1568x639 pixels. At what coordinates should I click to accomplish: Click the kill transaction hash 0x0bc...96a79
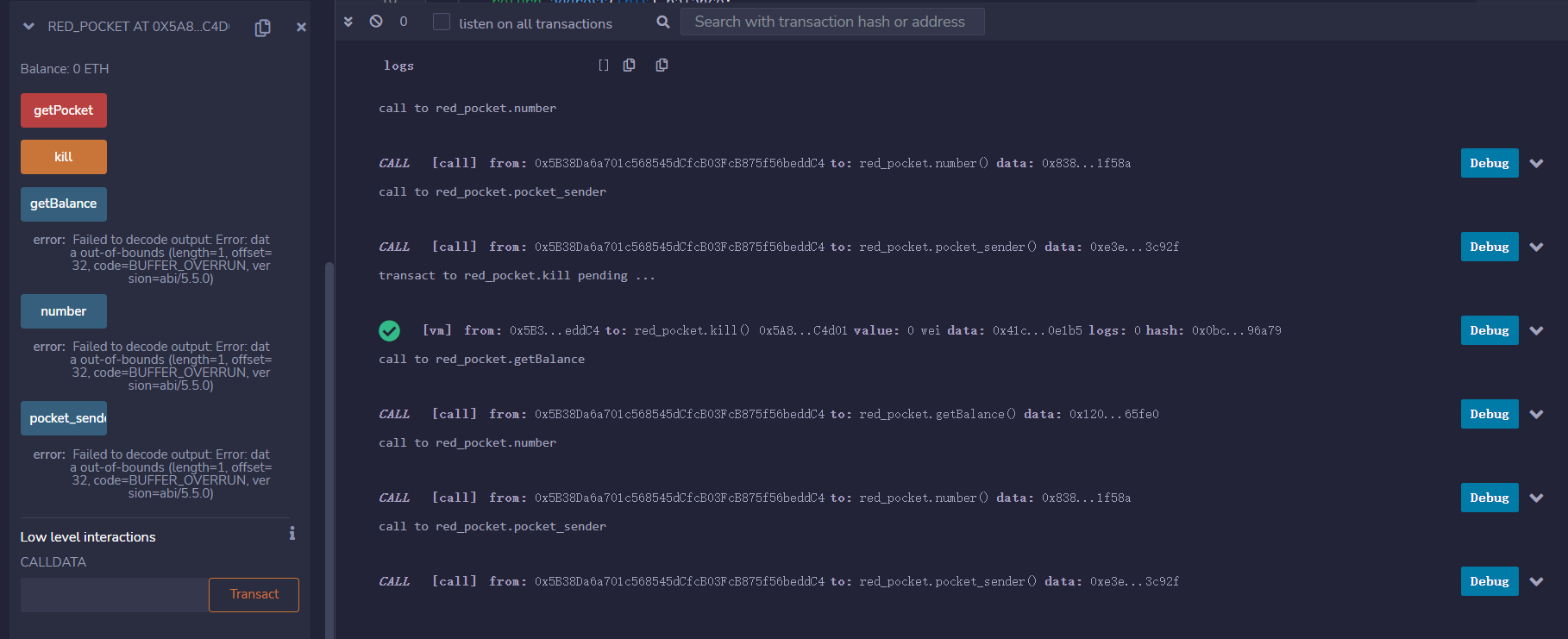1236,330
